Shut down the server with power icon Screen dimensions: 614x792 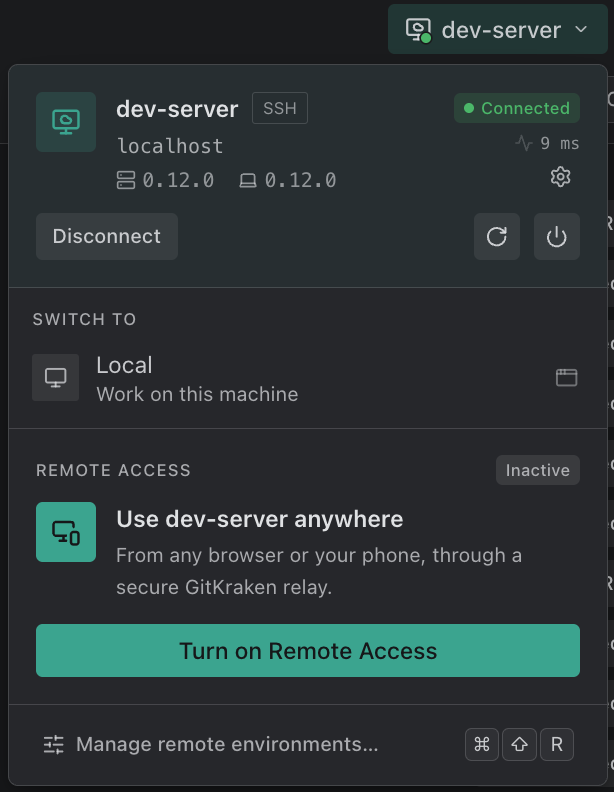[556, 236]
